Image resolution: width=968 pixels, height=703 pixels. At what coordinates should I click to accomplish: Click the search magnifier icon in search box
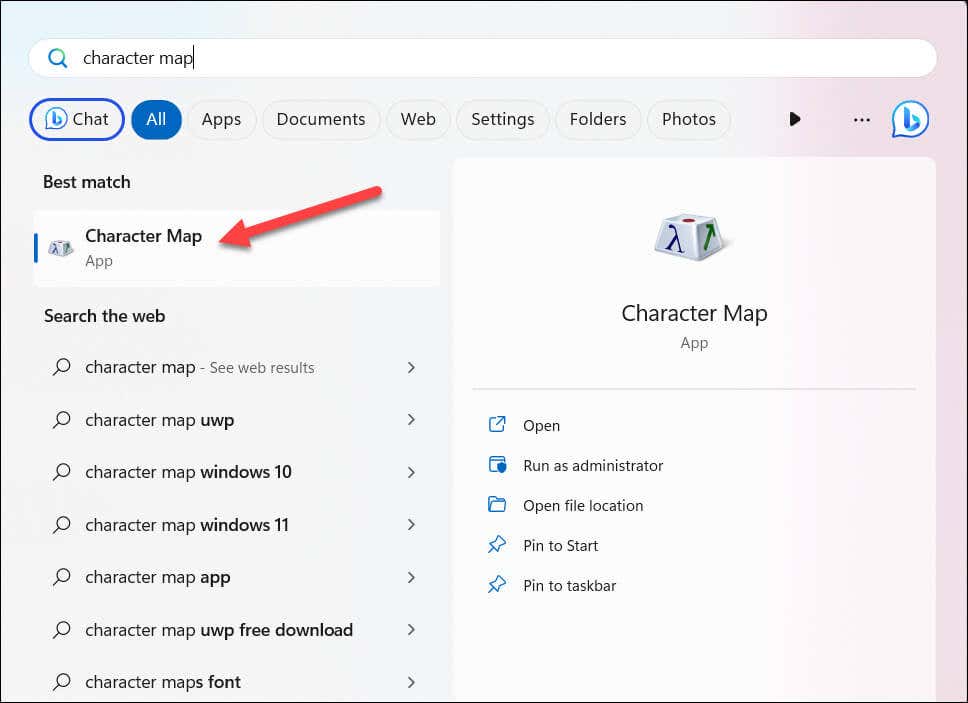coord(57,58)
